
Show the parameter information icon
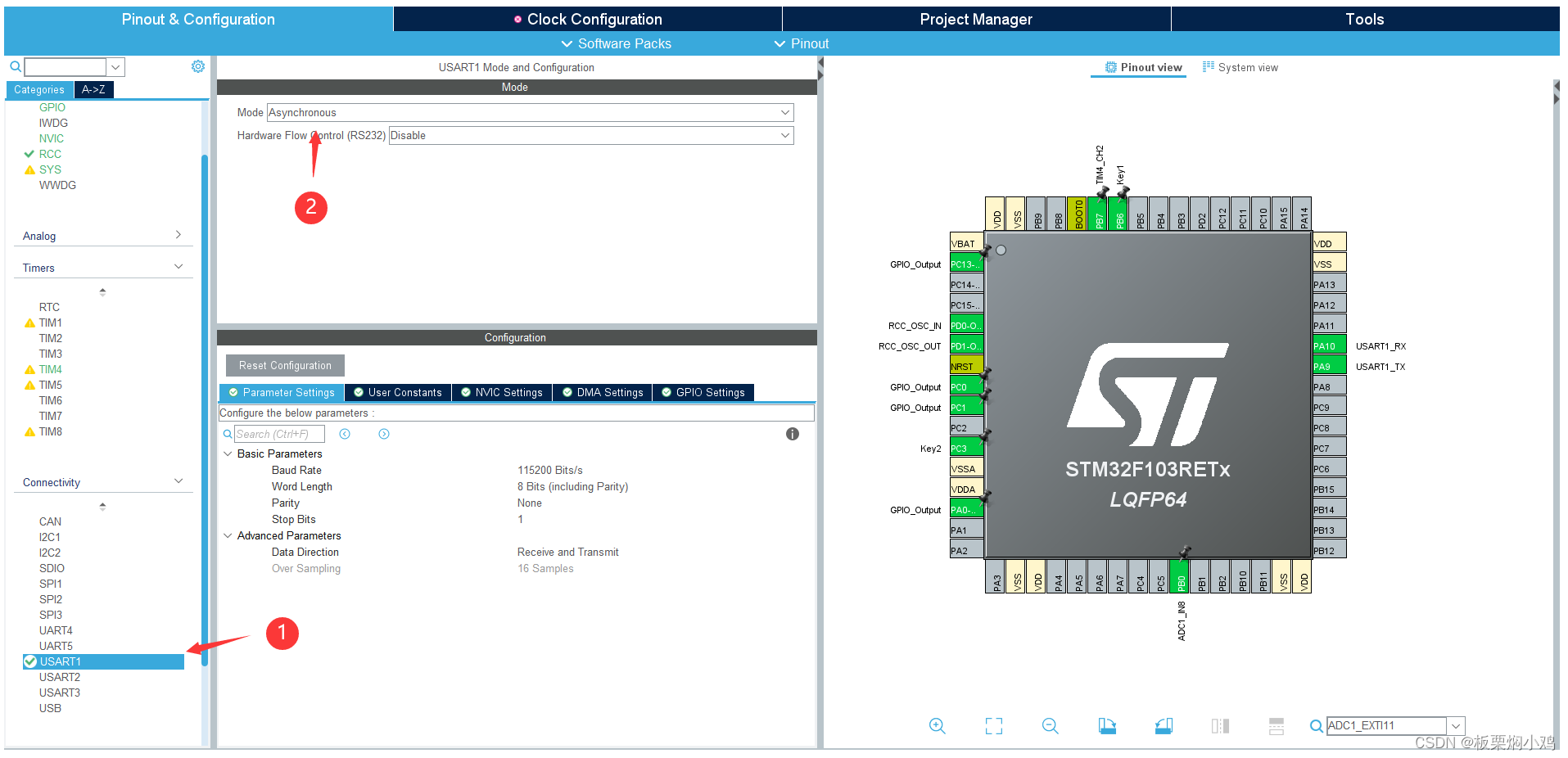click(x=793, y=434)
